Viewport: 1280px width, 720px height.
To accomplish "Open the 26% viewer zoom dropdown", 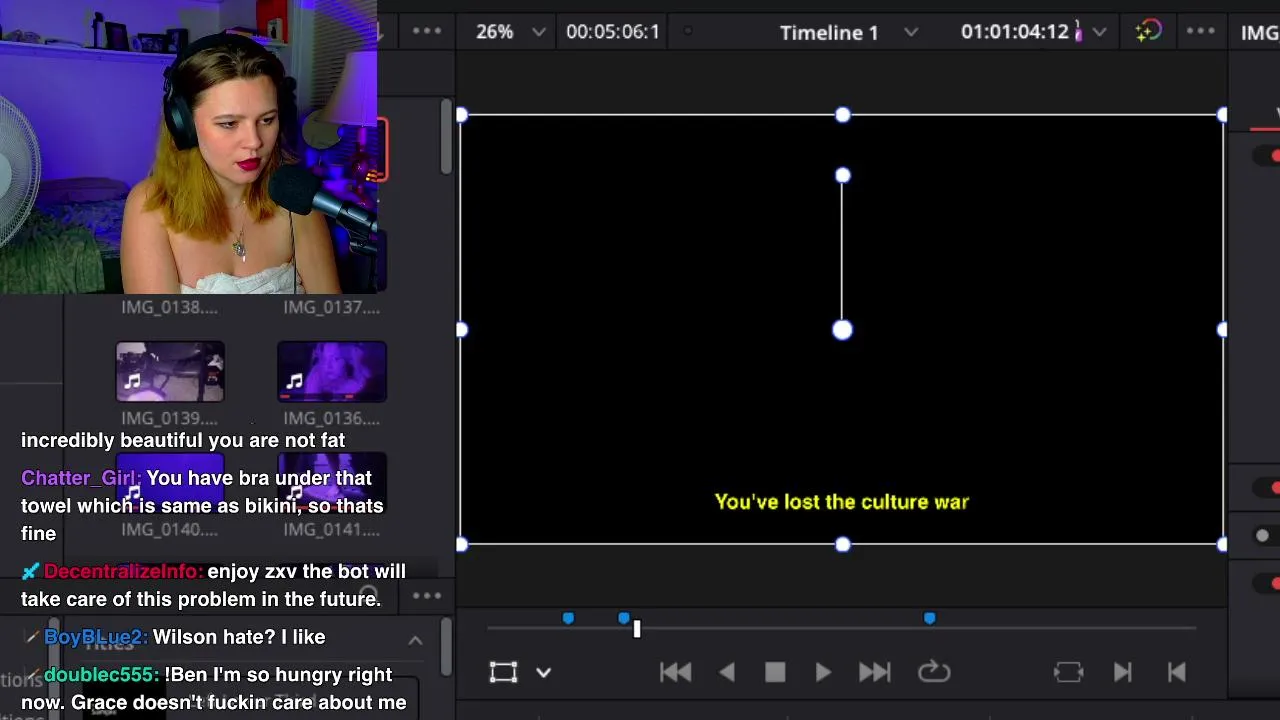I will coord(539,32).
